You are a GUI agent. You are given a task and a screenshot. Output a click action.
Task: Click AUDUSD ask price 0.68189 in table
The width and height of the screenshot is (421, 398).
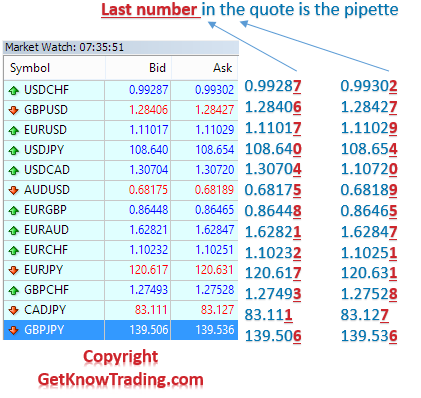click(214, 190)
